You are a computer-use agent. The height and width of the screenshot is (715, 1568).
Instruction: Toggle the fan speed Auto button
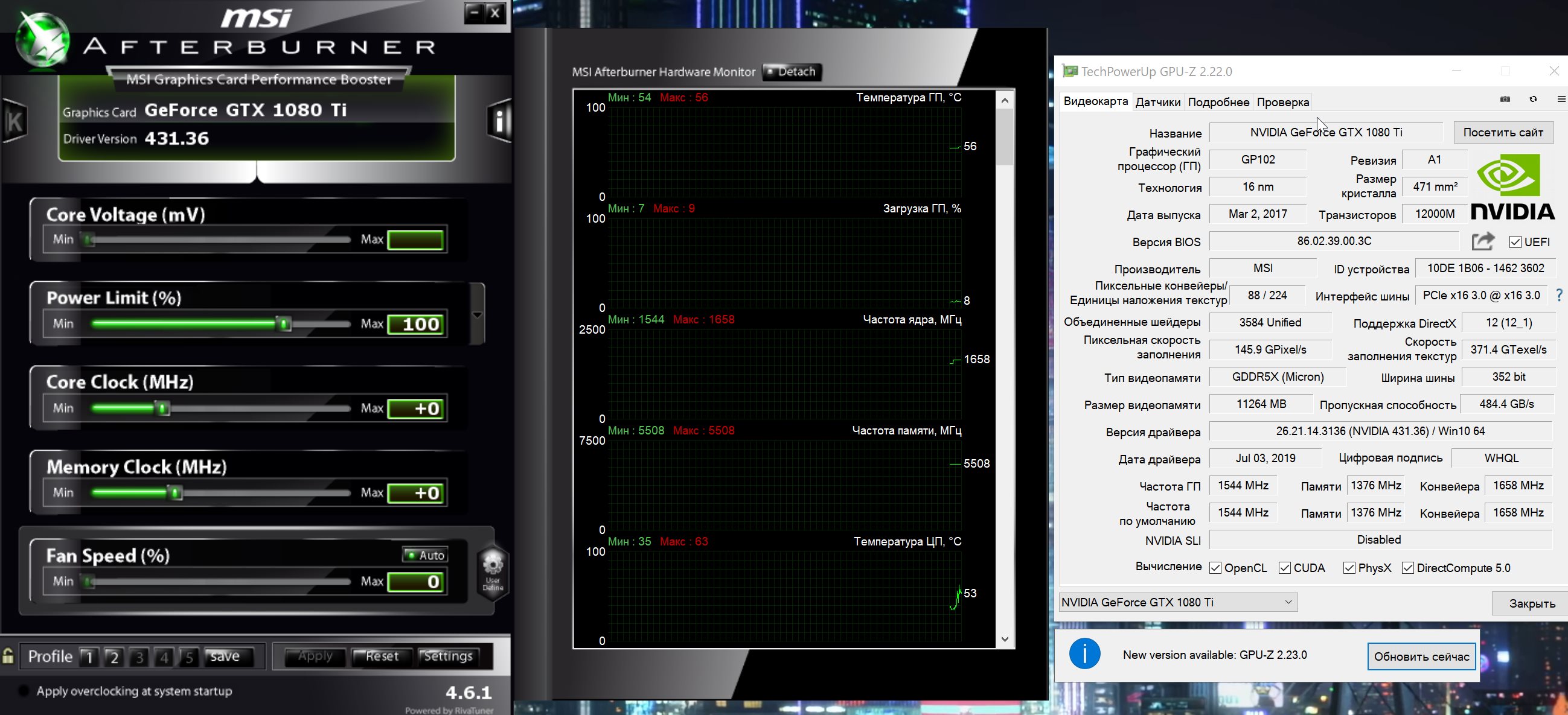tap(426, 555)
